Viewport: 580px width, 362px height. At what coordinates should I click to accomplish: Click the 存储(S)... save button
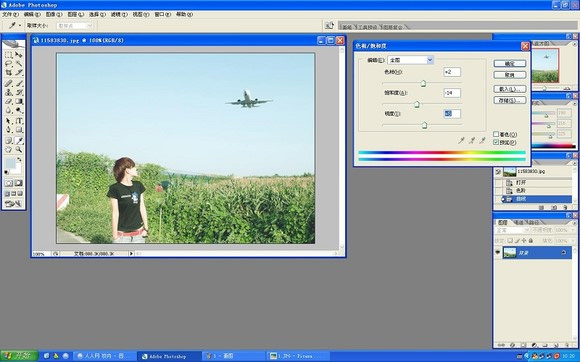(510, 100)
